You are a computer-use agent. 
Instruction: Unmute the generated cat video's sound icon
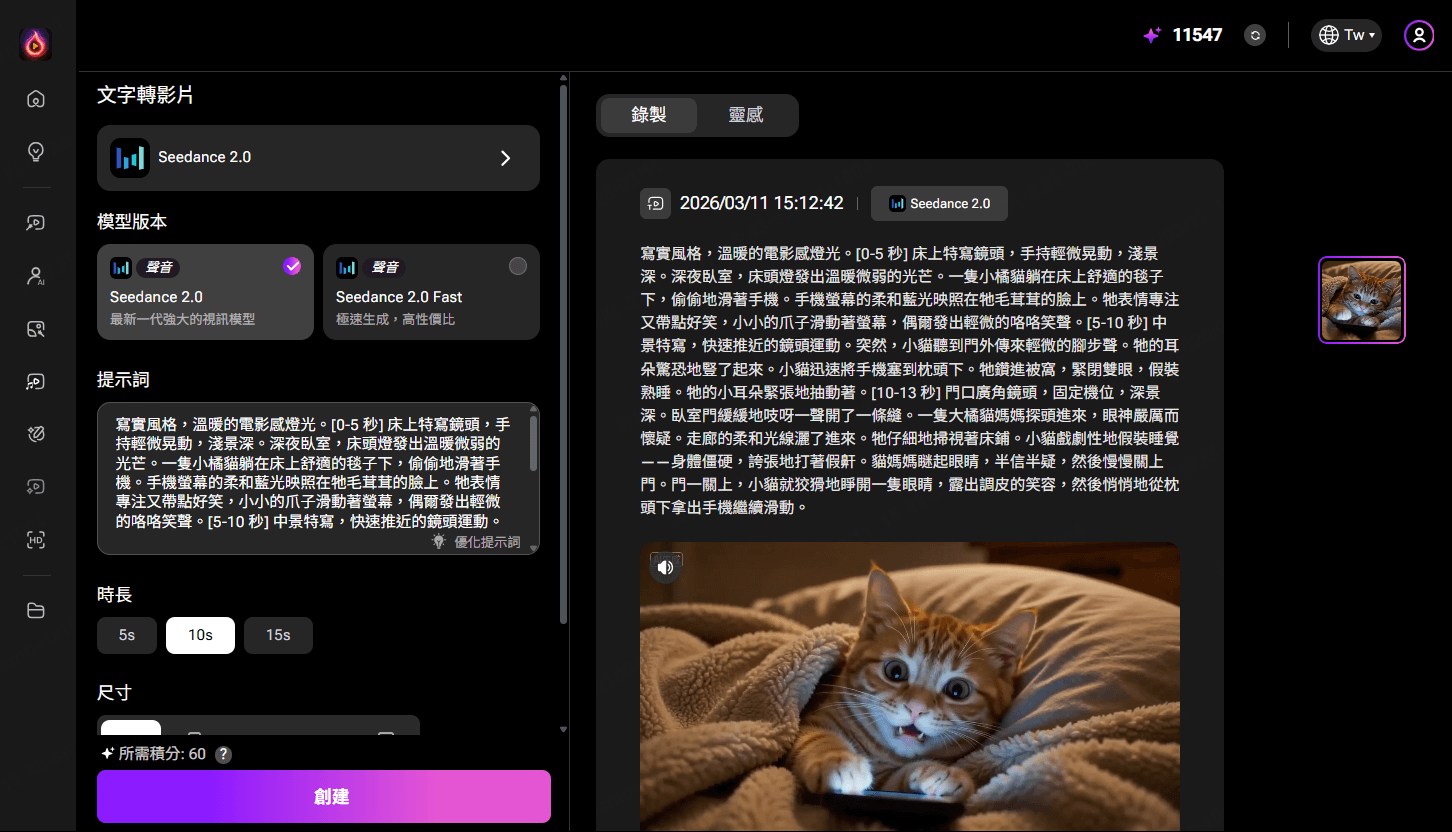click(x=666, y=567)
